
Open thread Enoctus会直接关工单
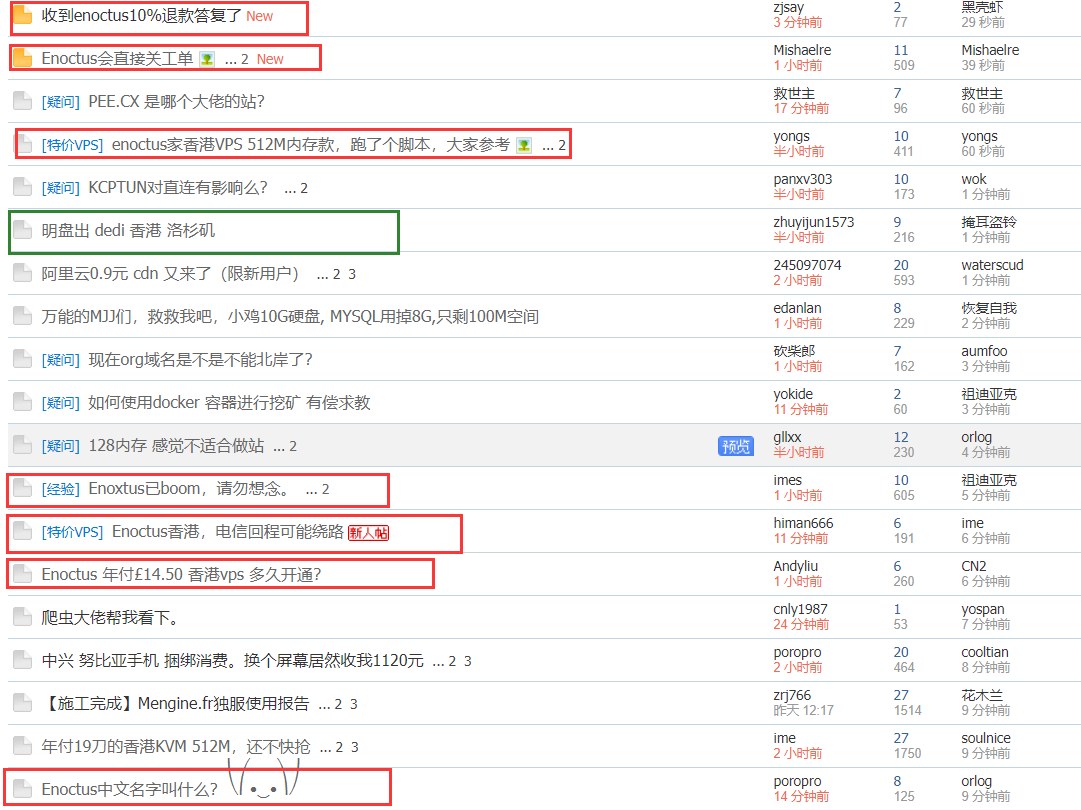tap(117, 59)
